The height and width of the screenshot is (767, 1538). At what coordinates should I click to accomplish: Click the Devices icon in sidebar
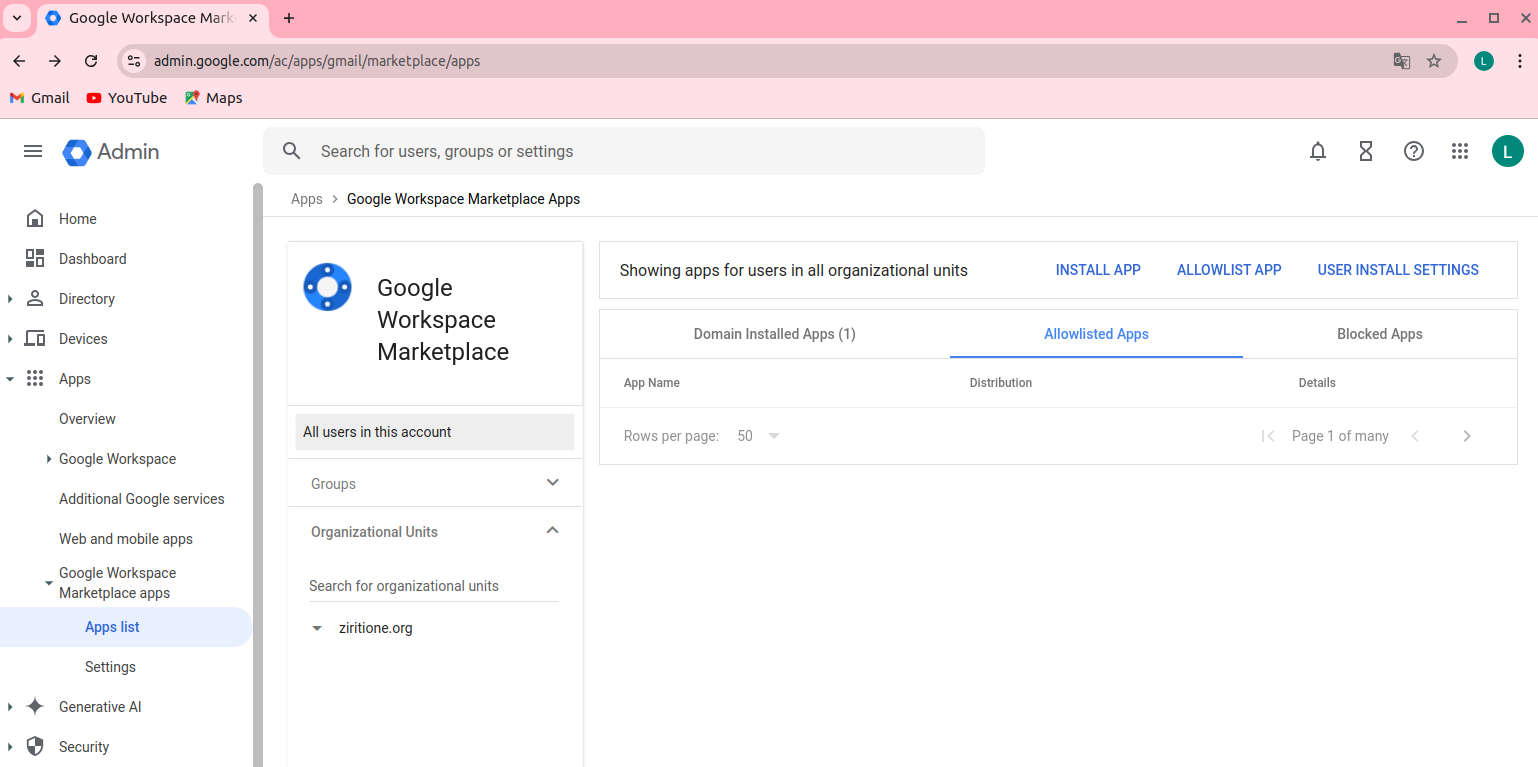click(35, 339)
